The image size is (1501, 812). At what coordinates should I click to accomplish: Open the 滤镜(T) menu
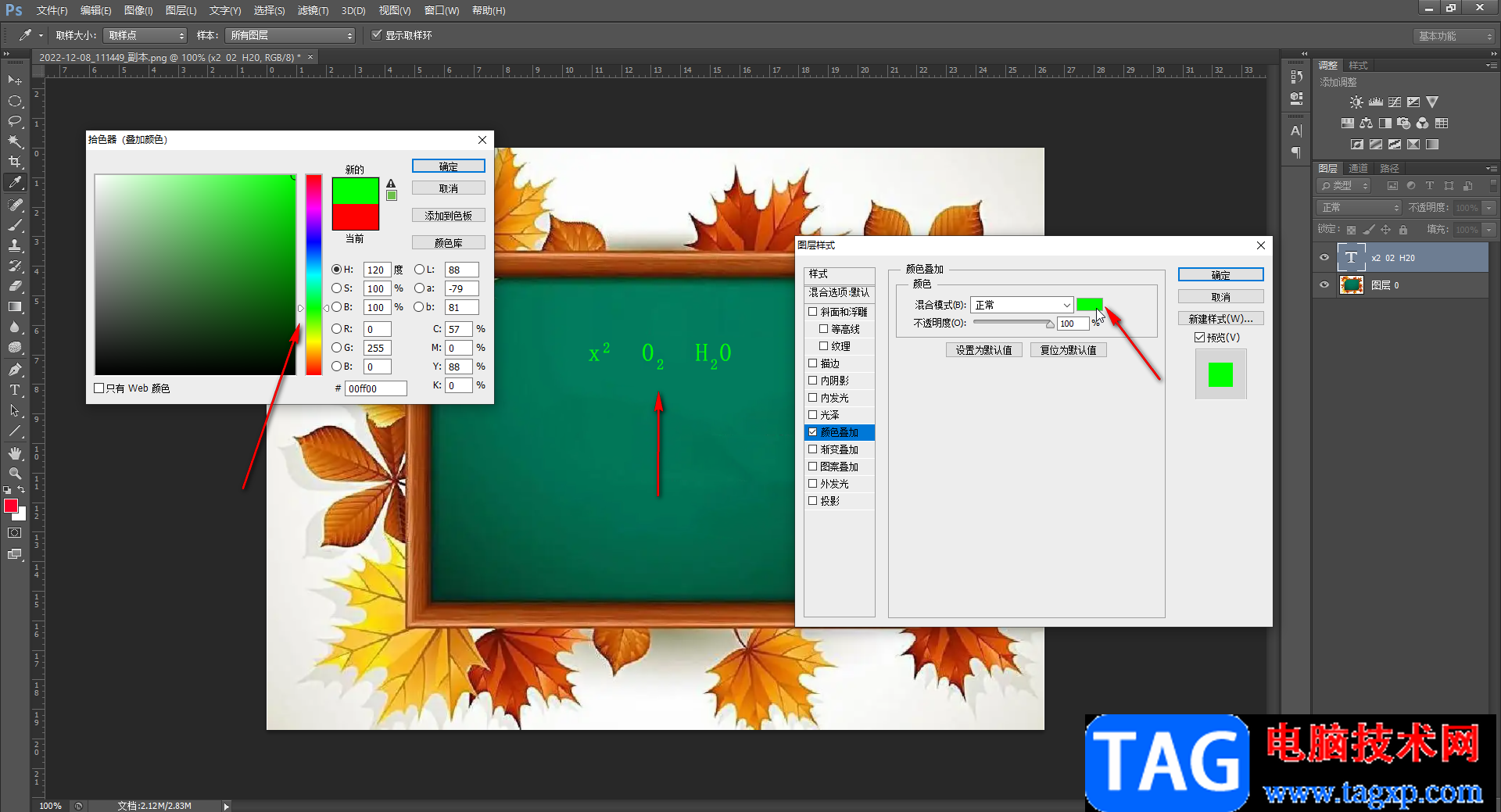pos(313,10)
